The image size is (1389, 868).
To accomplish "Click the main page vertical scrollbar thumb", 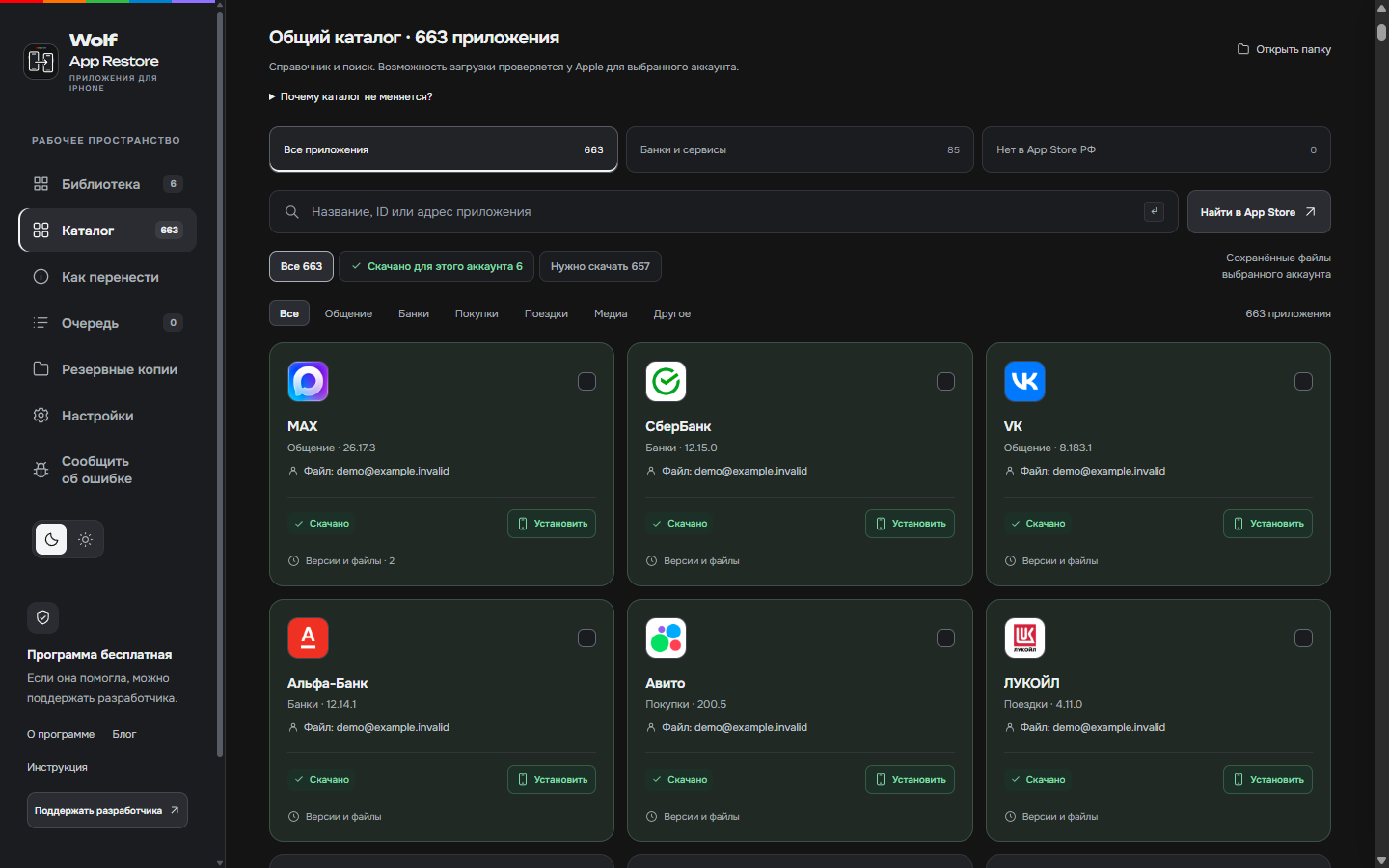I will coord(1381,32).
